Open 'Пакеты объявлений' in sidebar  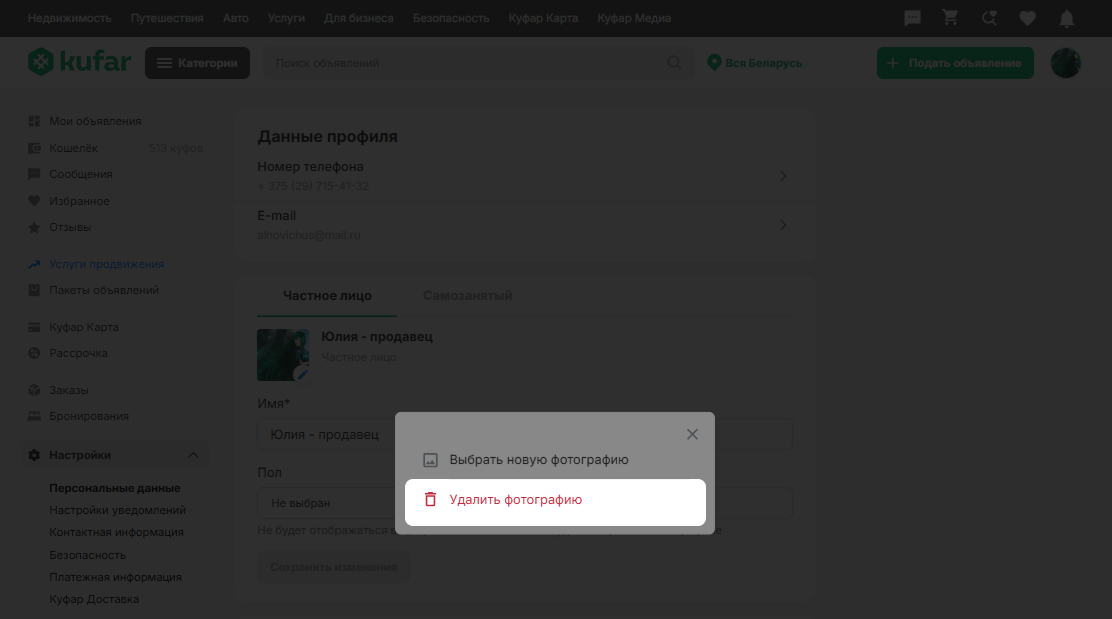click(x=104, y=290)
